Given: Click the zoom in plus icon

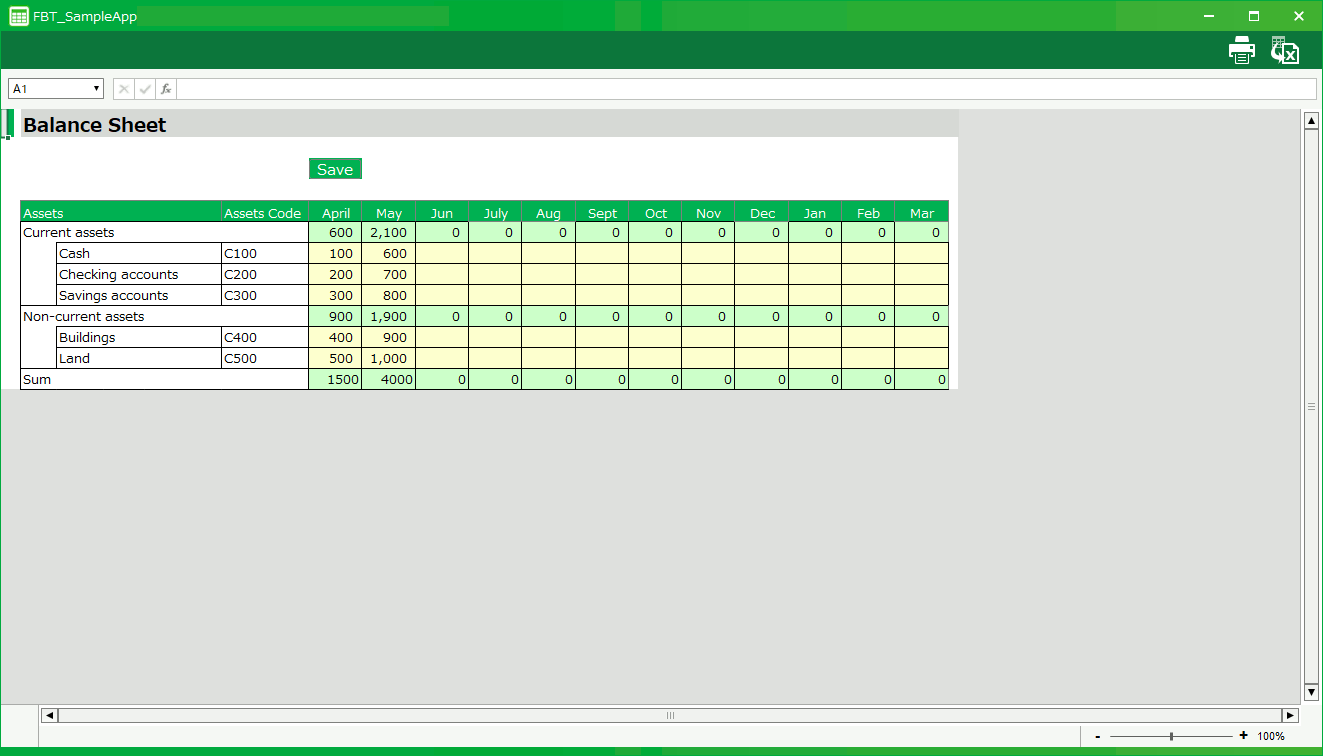Looking at the screenshot, I should coord(1243,736).
